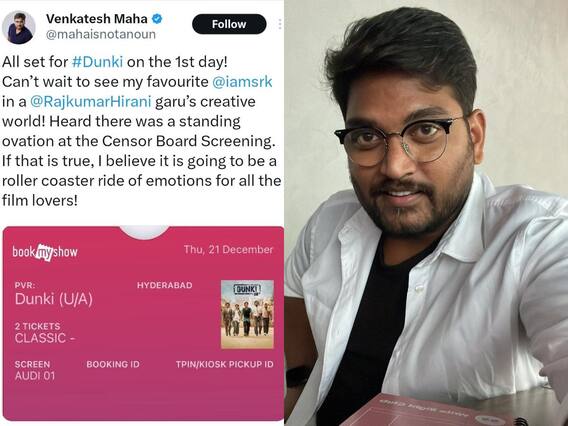
Task: Click the @mahaisnotanoun handle
Action: point(101,34)
